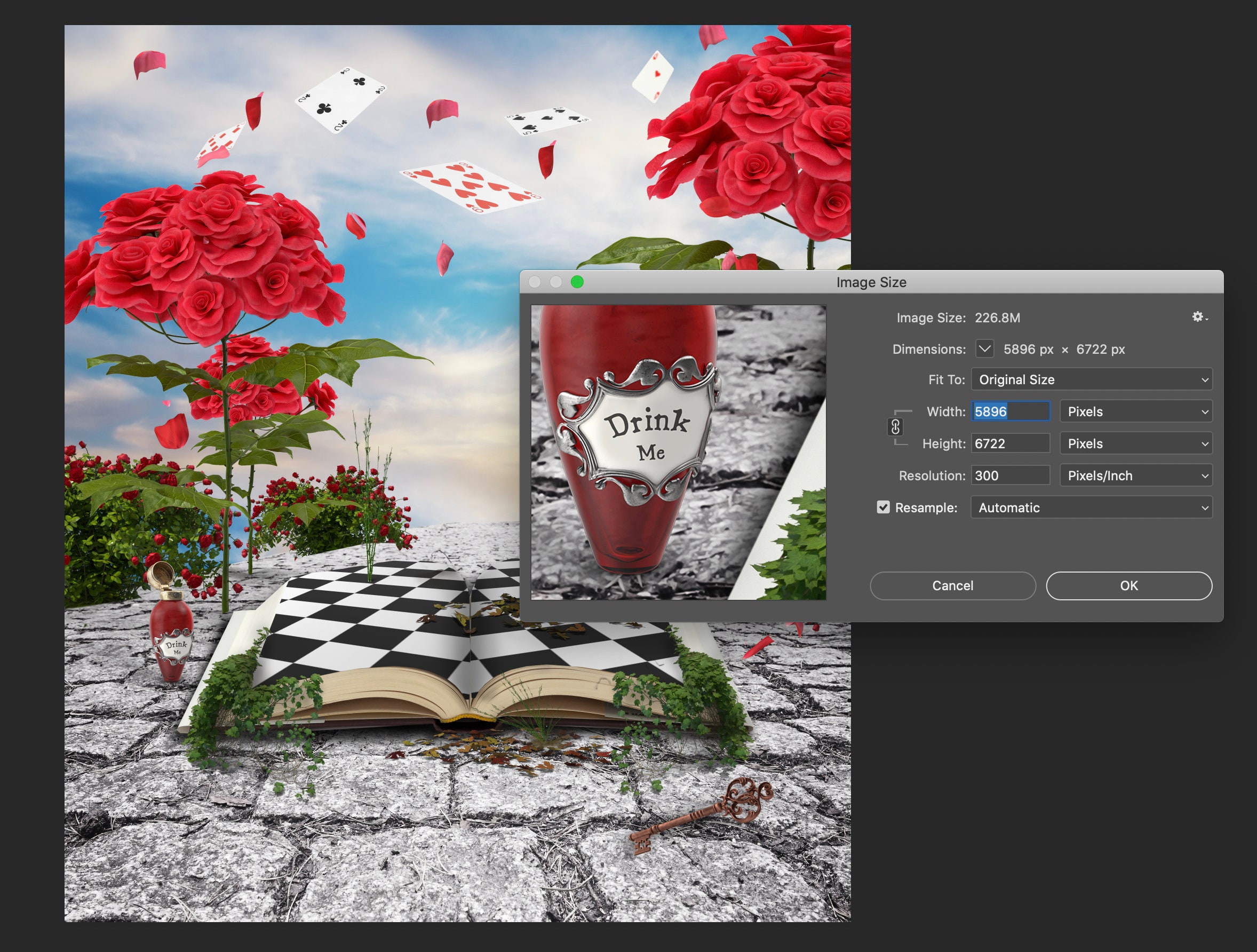Click the Resolution input field showing 300
This screenshot has width=1257, height=952.
pos(1011,475)
